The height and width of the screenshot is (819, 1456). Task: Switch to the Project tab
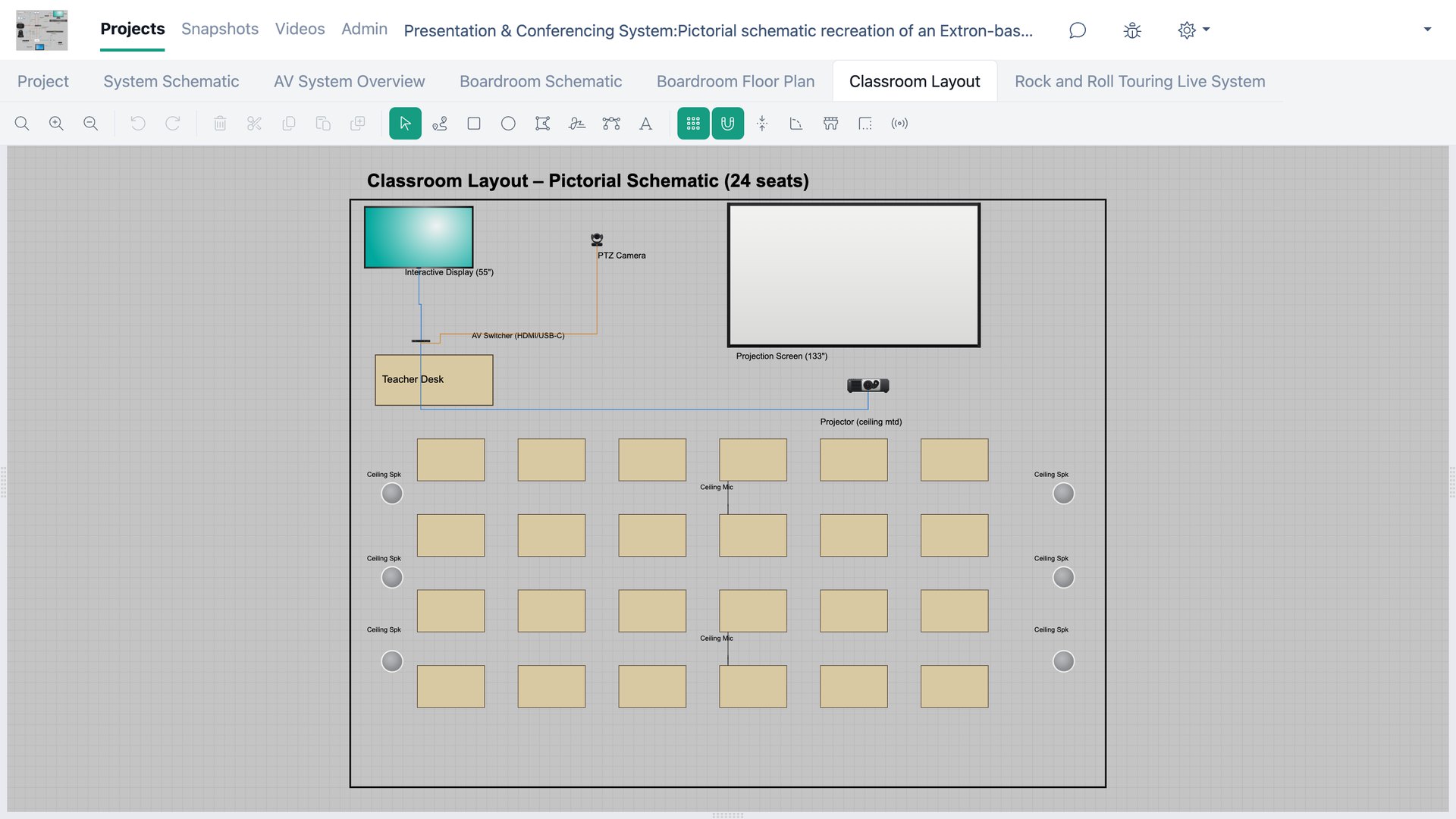point(43,81)
